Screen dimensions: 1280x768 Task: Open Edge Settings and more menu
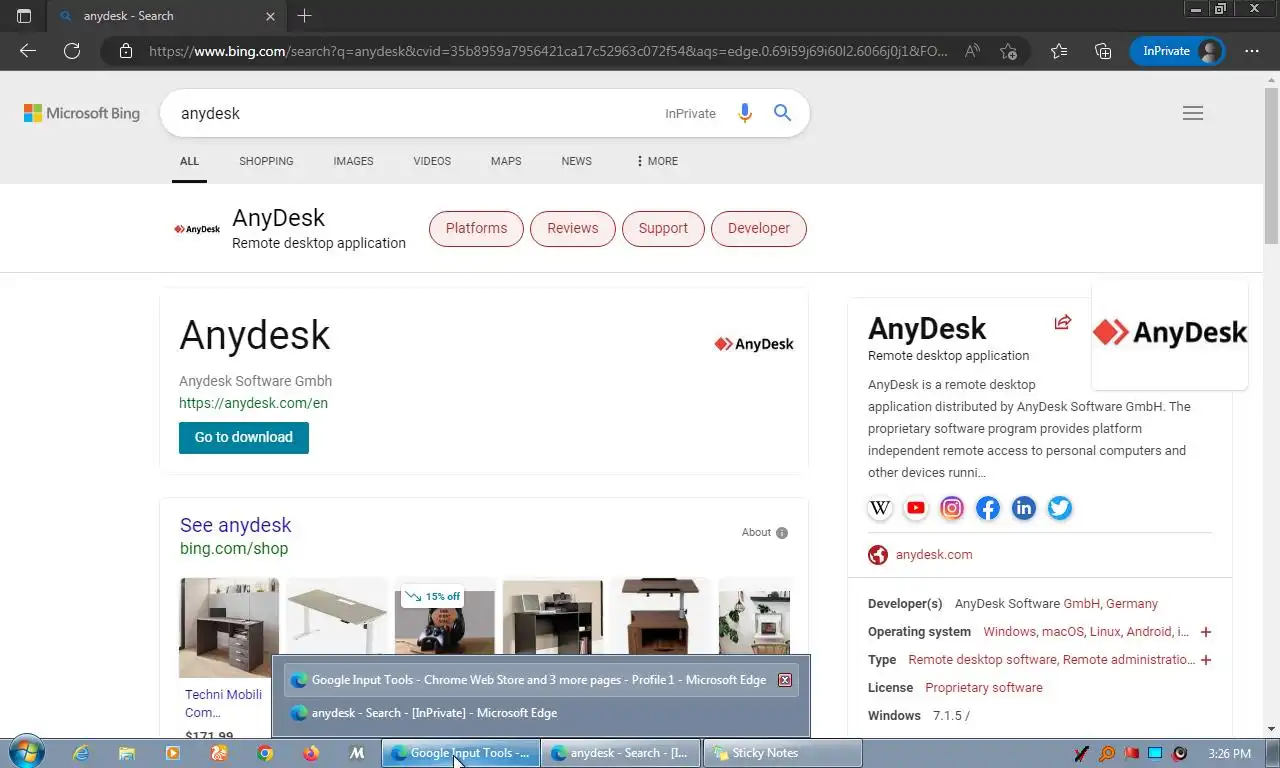(x=1252, y=51)
